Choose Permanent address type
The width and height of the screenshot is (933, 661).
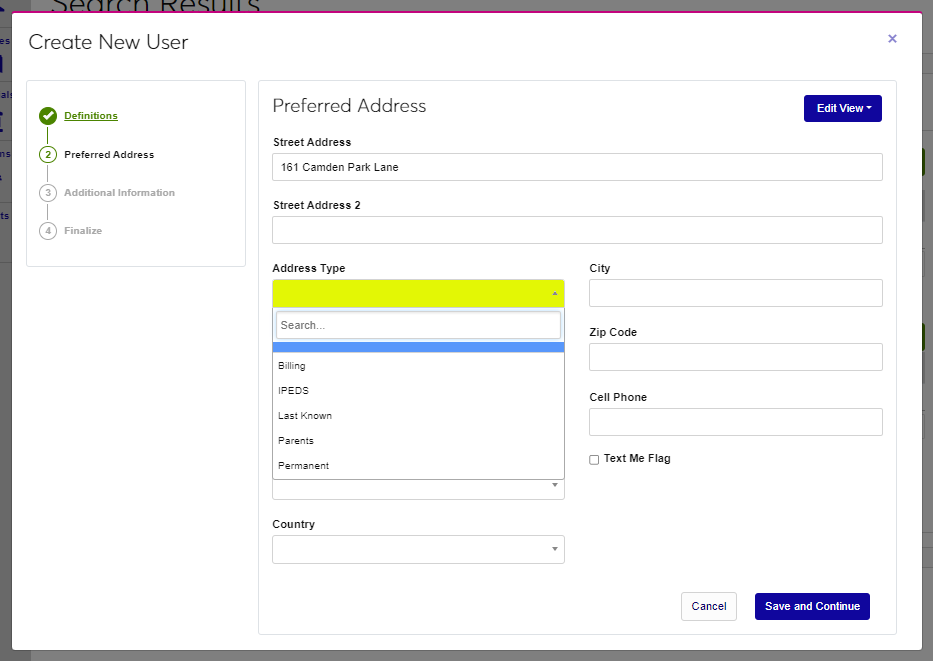[303, 466]
